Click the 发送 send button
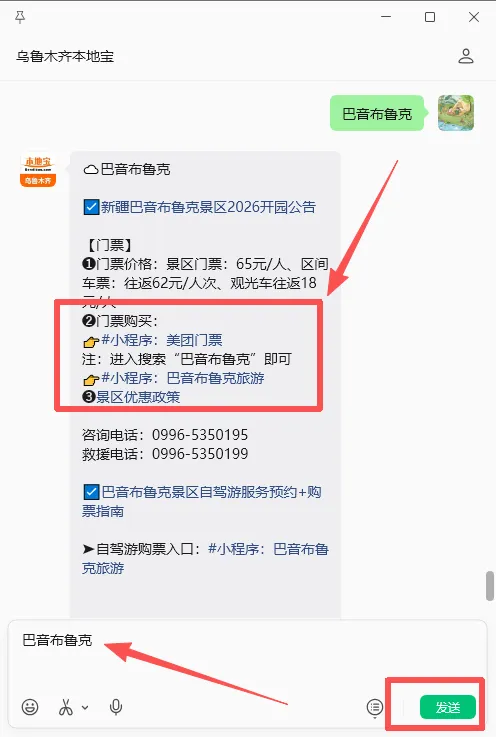This screenshot has height=737, width=496. (448, 707)
